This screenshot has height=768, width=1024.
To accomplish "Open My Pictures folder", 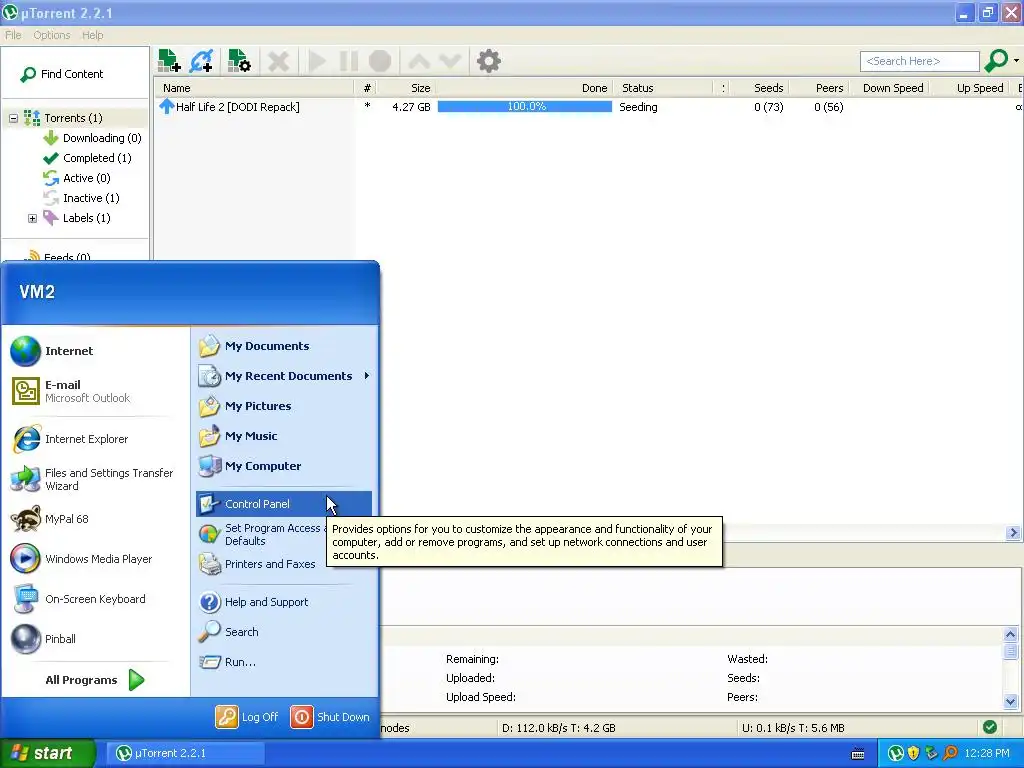I will [284, 406].
